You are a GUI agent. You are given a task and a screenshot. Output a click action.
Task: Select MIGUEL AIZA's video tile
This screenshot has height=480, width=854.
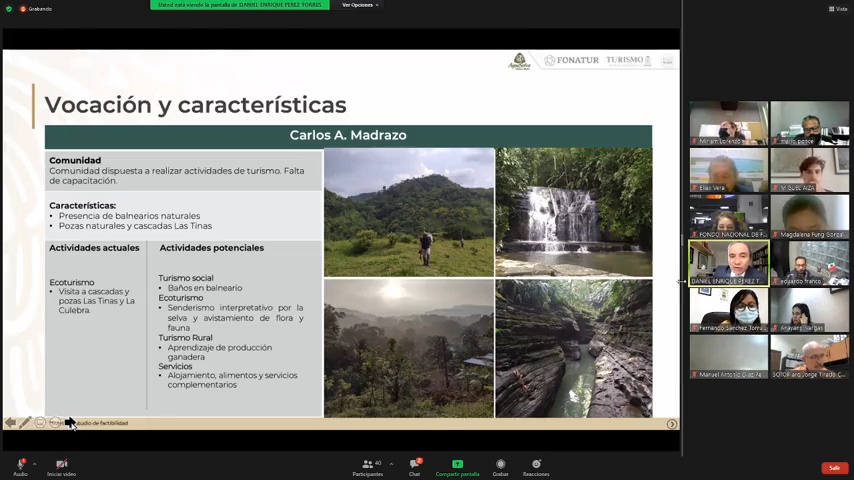pos(809,170)
